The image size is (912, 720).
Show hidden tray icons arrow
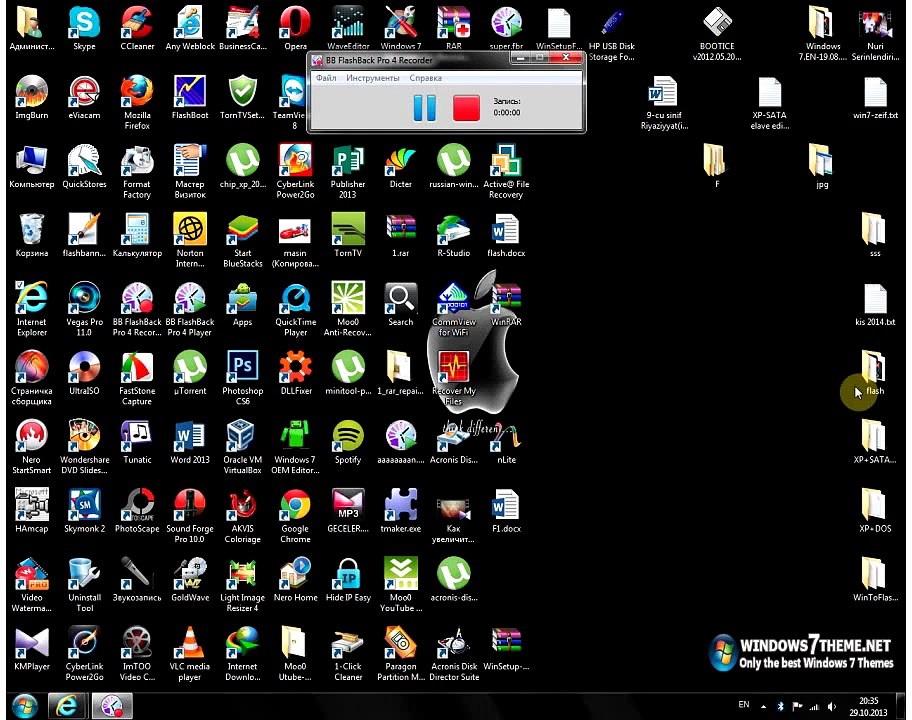pos(763,707)
